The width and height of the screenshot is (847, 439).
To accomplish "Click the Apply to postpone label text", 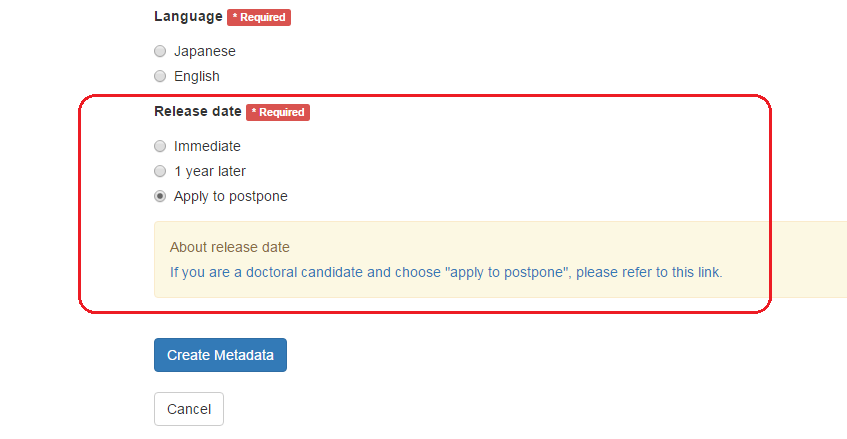I will (230, 197).
